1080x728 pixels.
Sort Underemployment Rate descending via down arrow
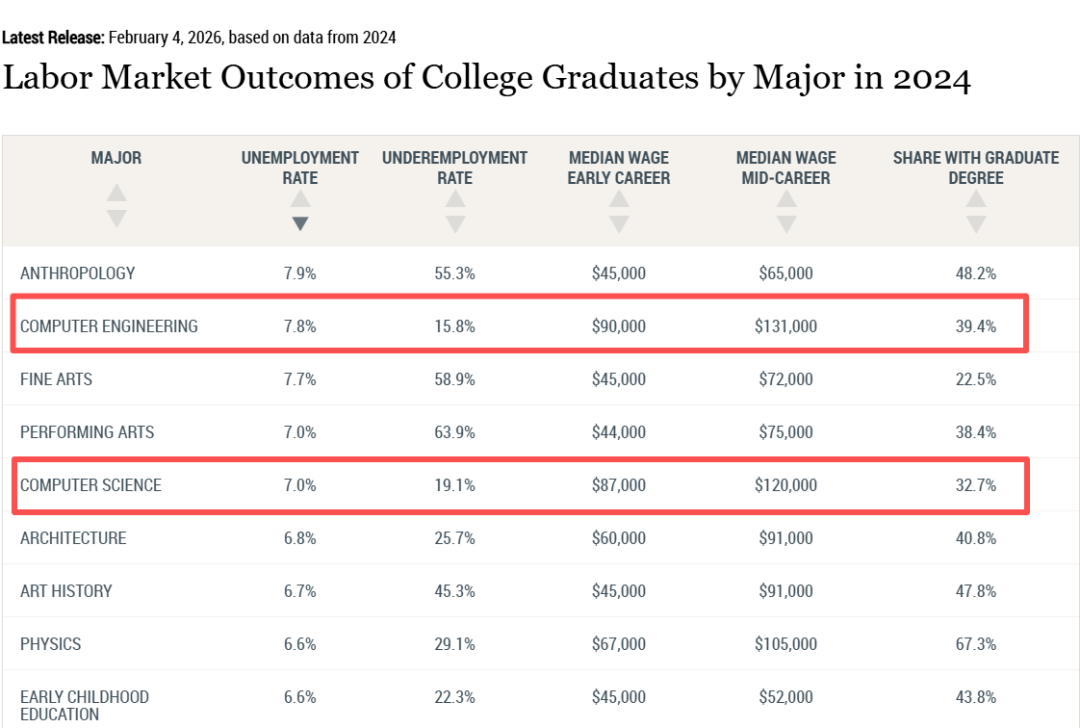(455, 224)
